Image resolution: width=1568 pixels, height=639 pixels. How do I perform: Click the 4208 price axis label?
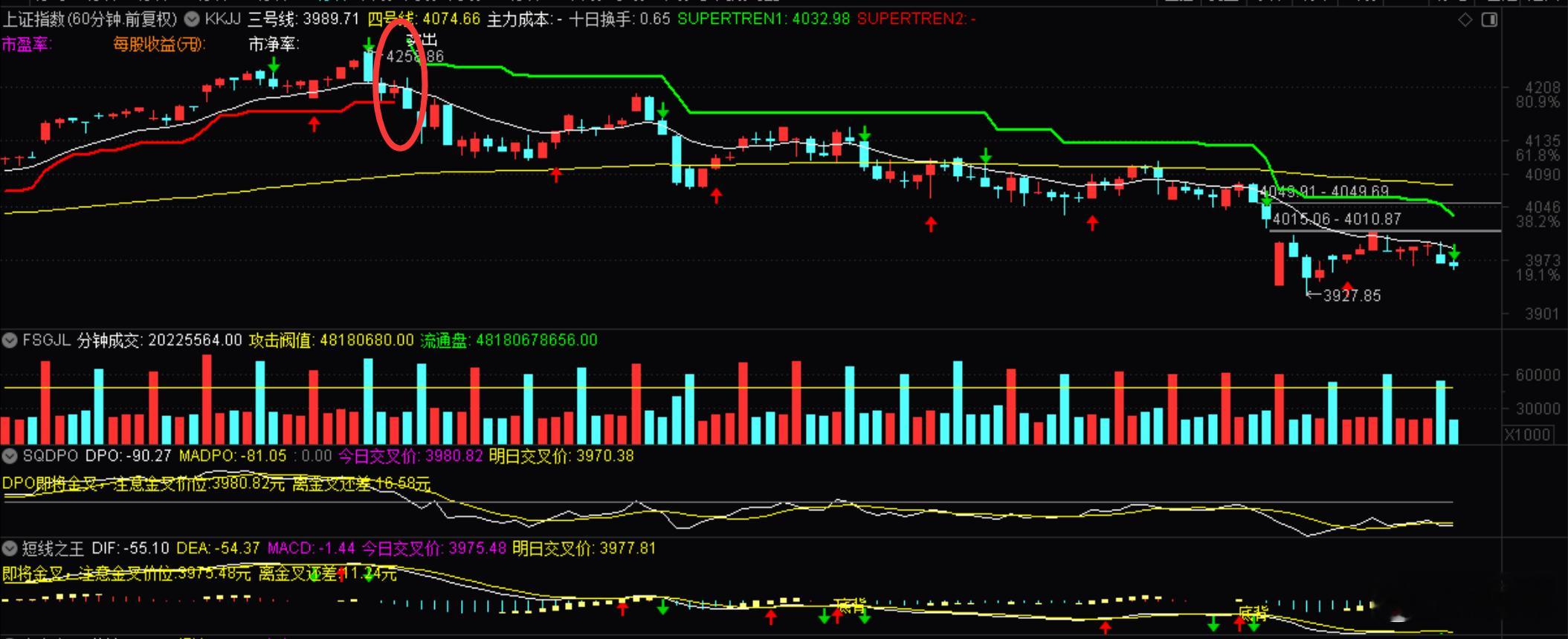pos(1542,88)
